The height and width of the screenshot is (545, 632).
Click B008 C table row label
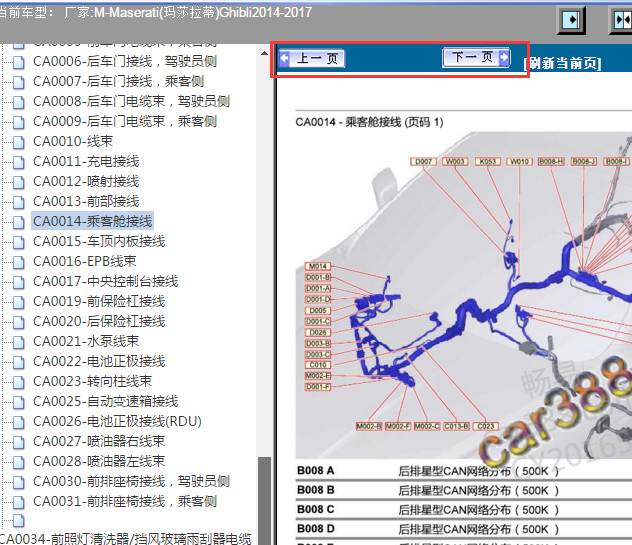point(316,510)
